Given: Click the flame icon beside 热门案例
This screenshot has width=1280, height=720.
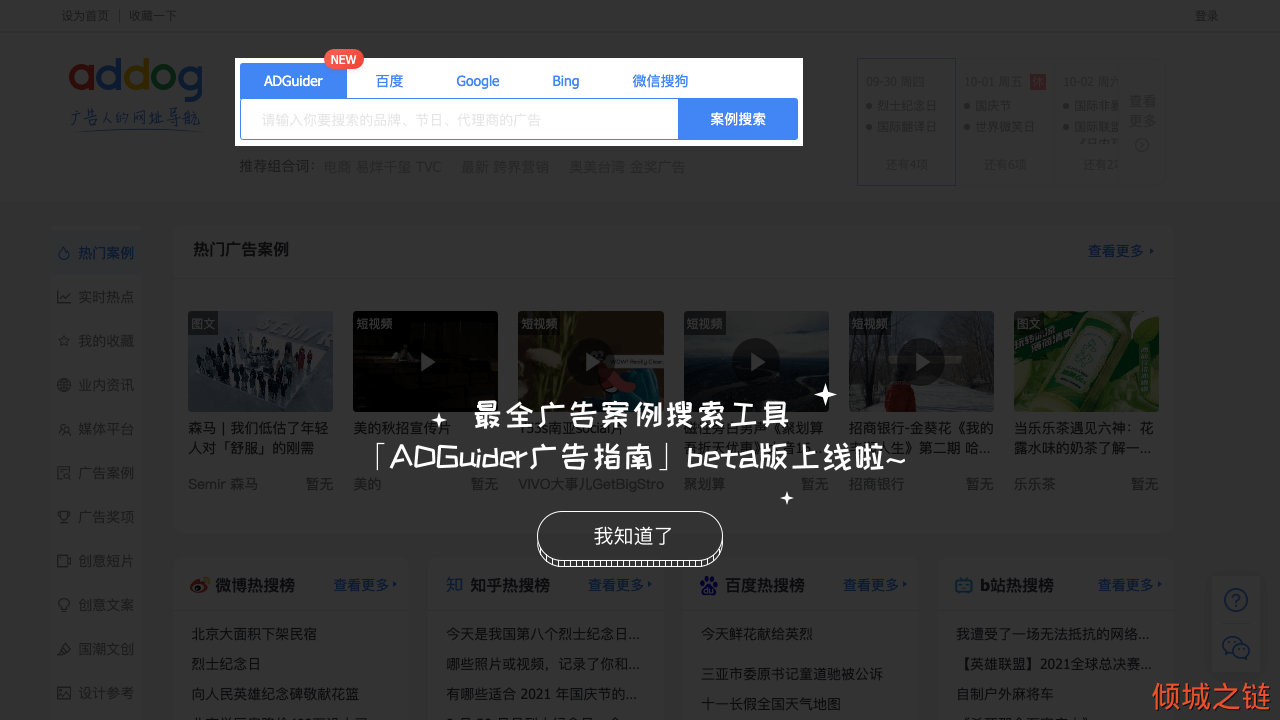Looking at the screenshot, I should coord(64,253).
